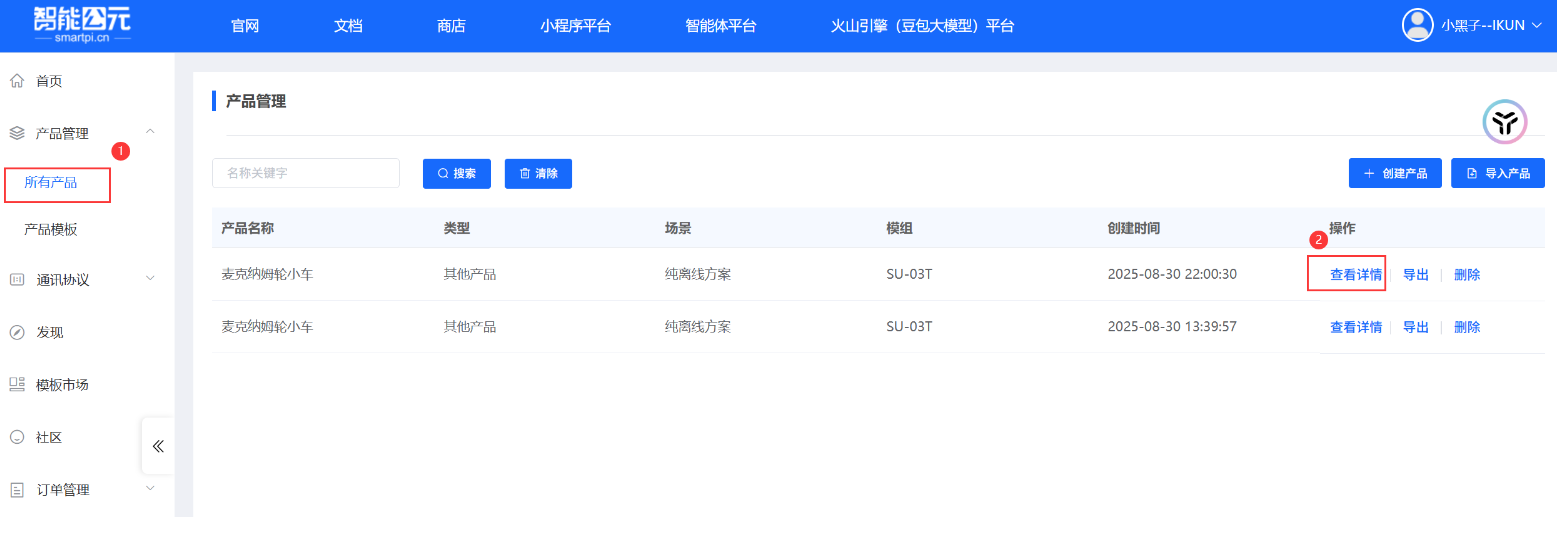Delete the product created 13:39:57
The image size is (1557, 545).
[1467, 327]
